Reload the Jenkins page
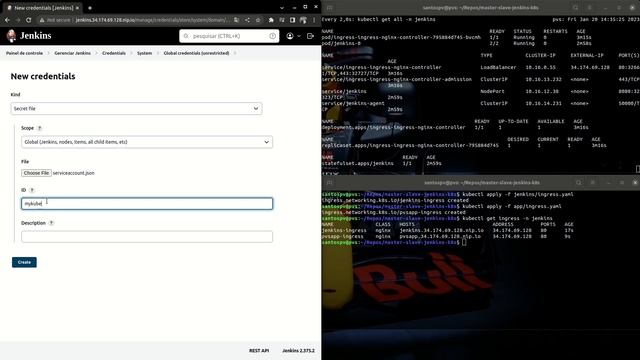Screen dimensions: 640x360 pyautogui.click(x=29, y=20)
